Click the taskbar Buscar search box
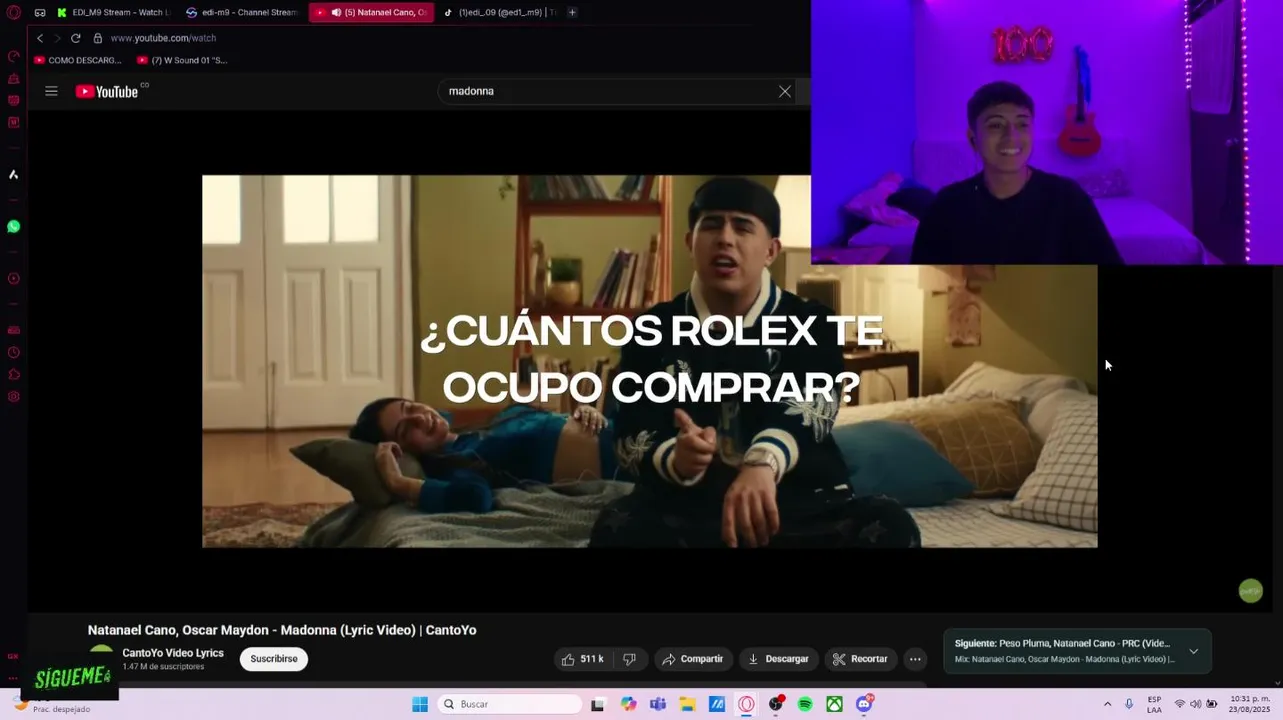This screenshot has height=720, width=1283. click(x=510, y=704)
